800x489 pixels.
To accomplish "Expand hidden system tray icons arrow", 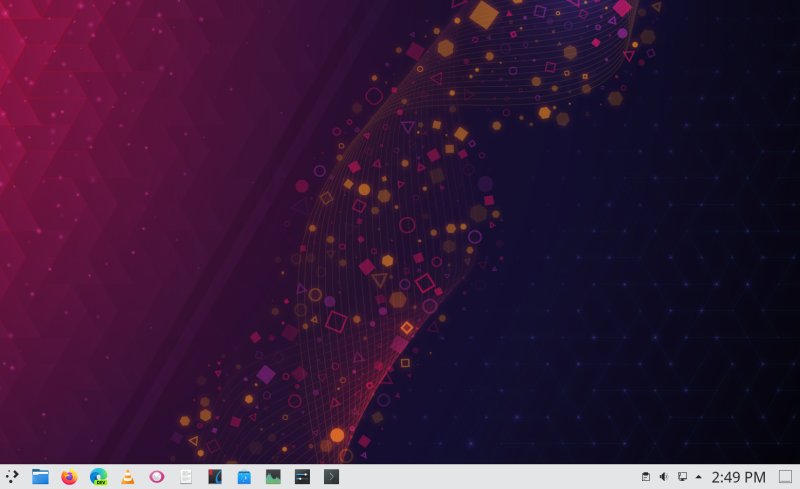I will [698, 477].
